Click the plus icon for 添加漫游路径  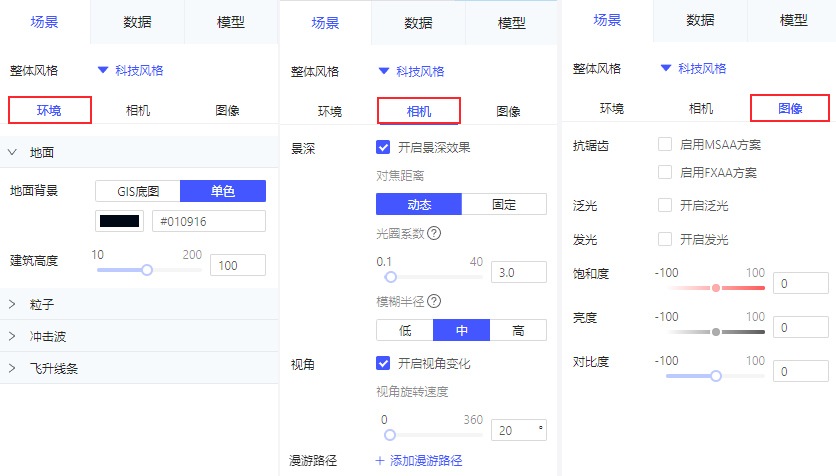pyautogui.click(x=380, y=461)
